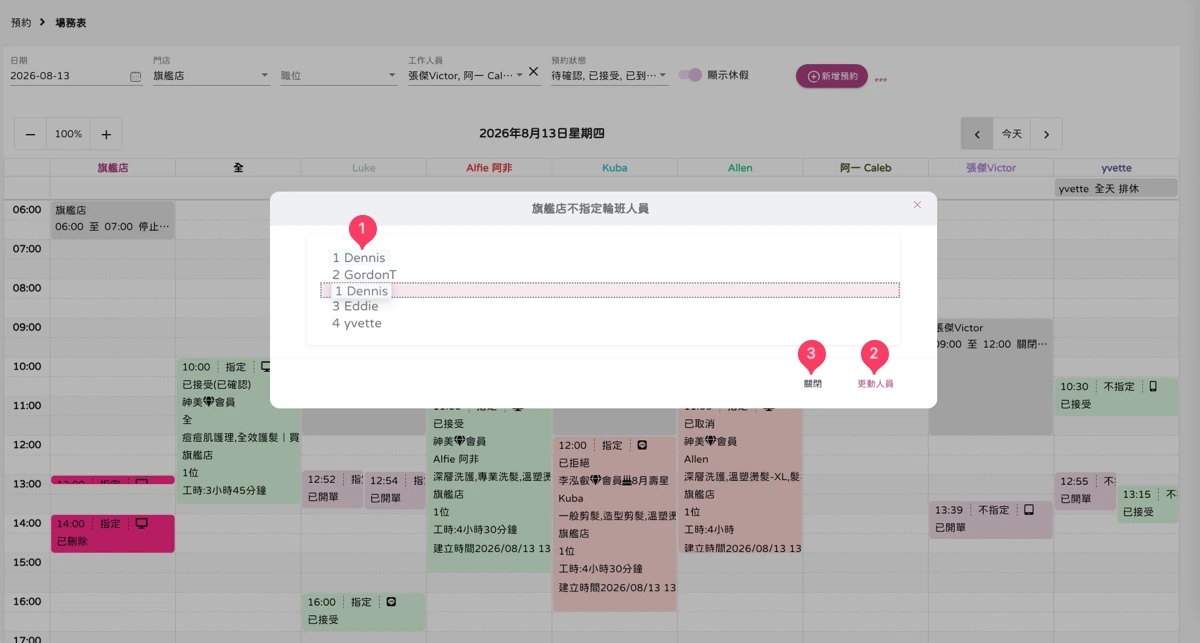Open the 10:30 不指定 yvette appointment
This screenshot has width=1200, height=643.
[1116, 396]
